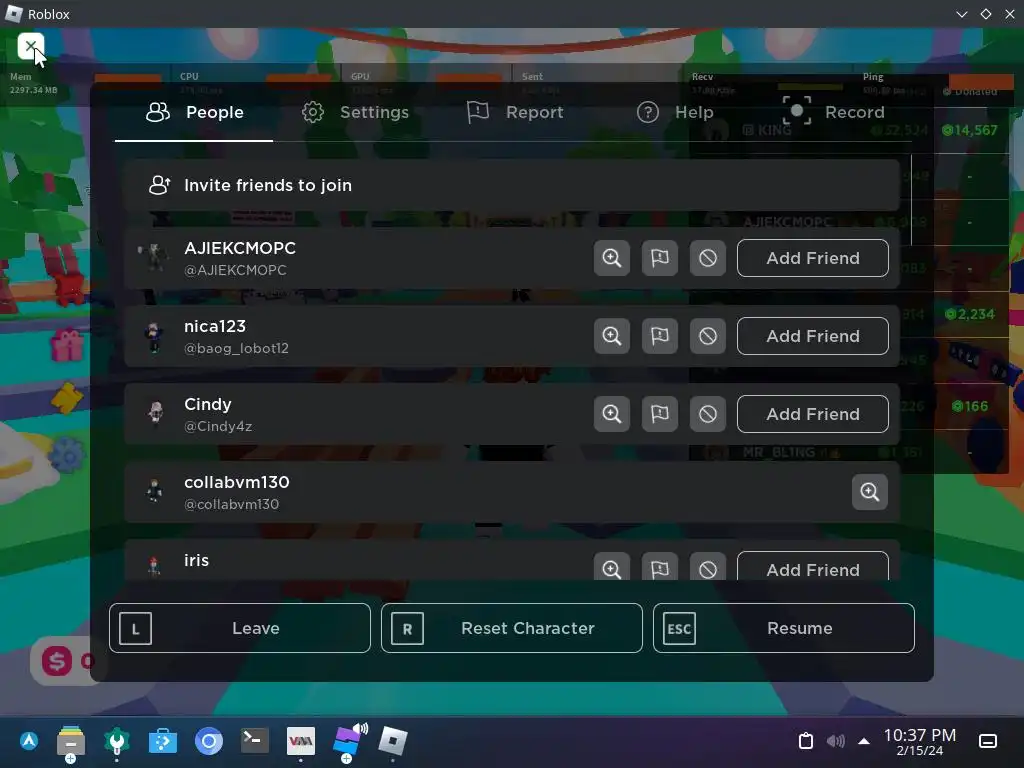Open the application launcher in taskbar
This screenshot has width=1024, height=768.
coord(29,741)
